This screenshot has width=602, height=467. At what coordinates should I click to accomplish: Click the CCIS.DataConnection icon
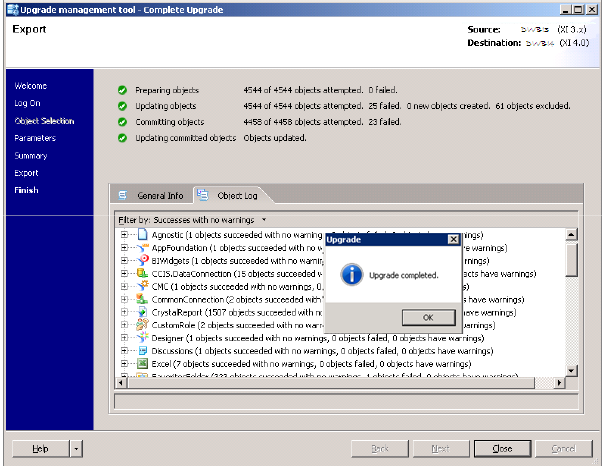click(141, 273)
